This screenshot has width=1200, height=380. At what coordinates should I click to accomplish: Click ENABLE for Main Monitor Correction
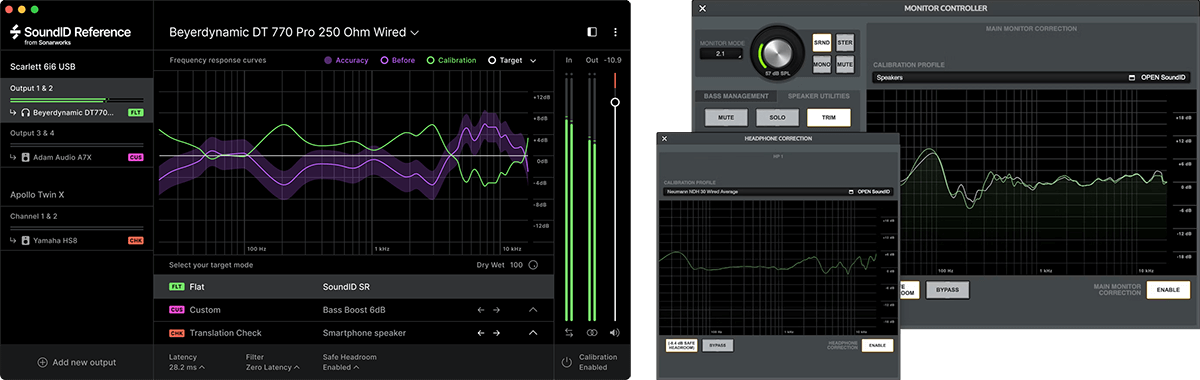[1168, 289]
